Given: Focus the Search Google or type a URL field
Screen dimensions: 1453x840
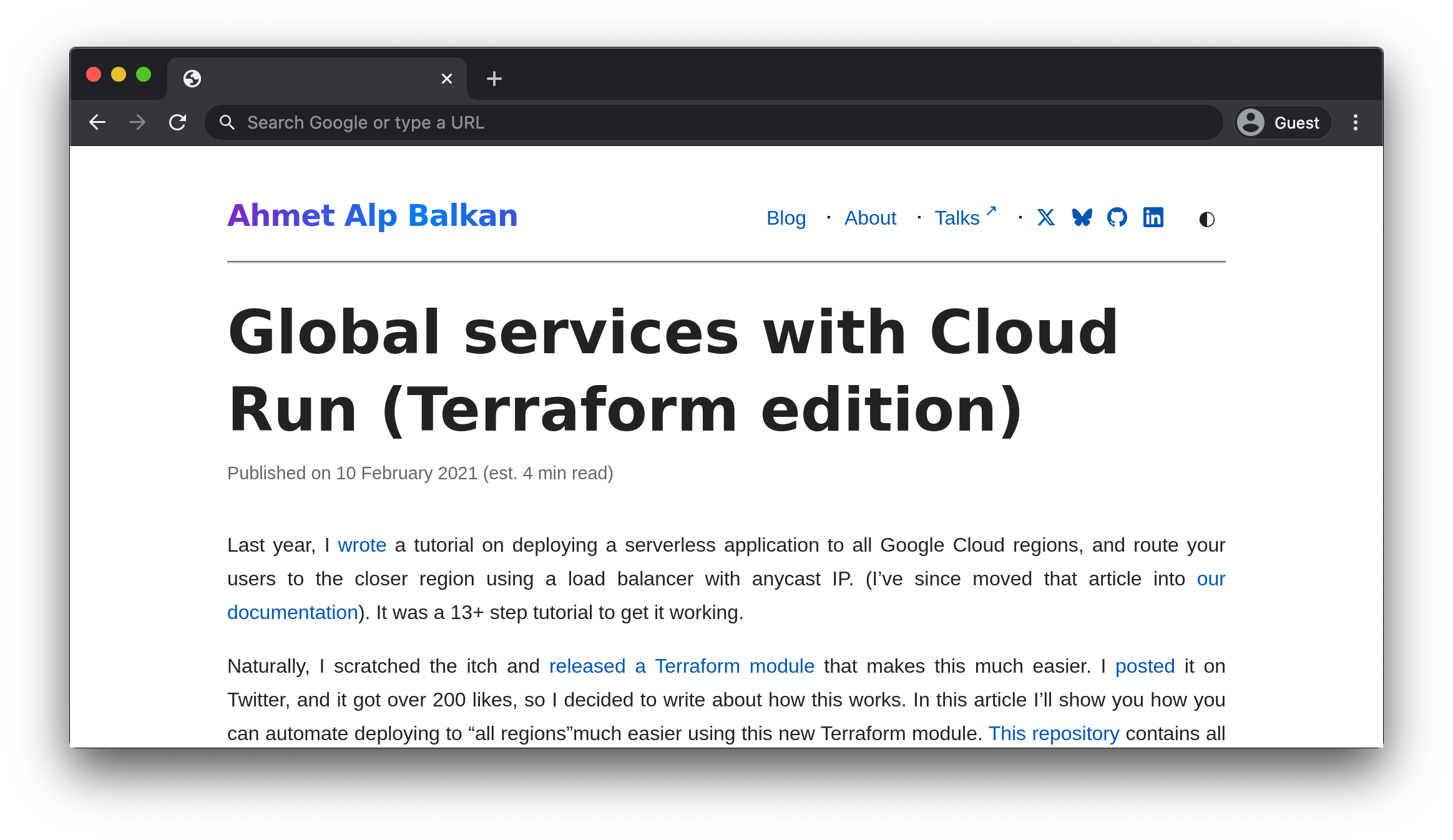Looking at the screenshot, I should 714,122.
